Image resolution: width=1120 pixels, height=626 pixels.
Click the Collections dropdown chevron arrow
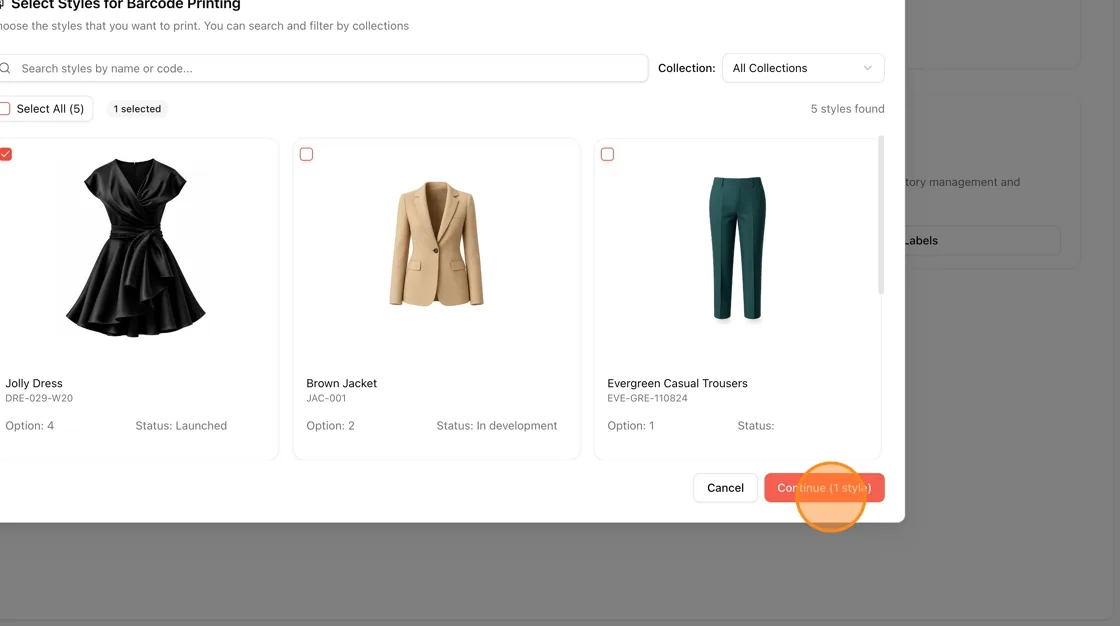[867, 68]
